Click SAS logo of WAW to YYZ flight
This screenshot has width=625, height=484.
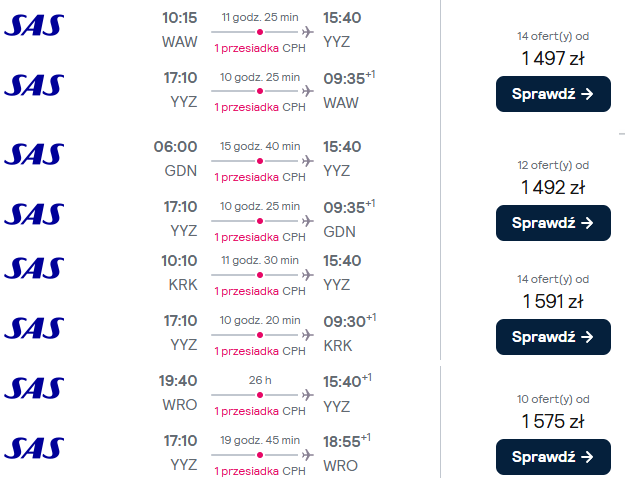click(x=34, y=26)
